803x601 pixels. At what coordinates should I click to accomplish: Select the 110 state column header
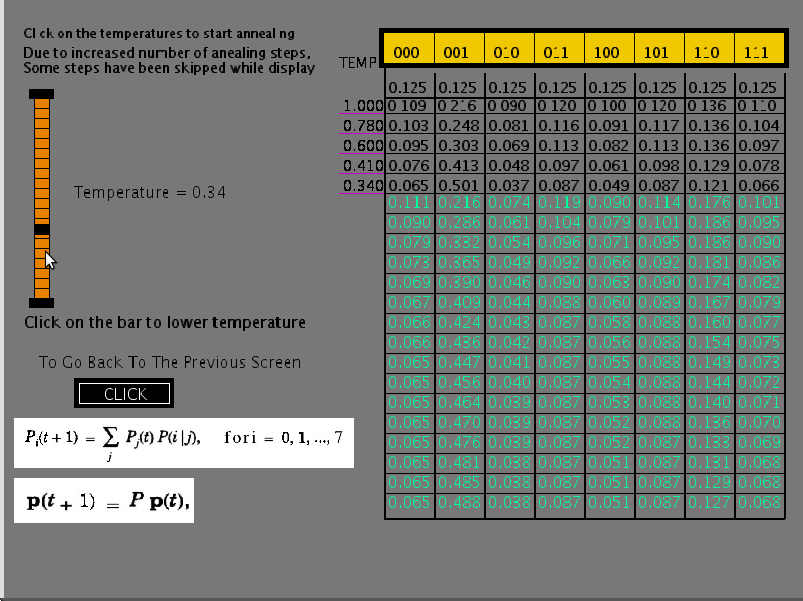coord(709,48)
